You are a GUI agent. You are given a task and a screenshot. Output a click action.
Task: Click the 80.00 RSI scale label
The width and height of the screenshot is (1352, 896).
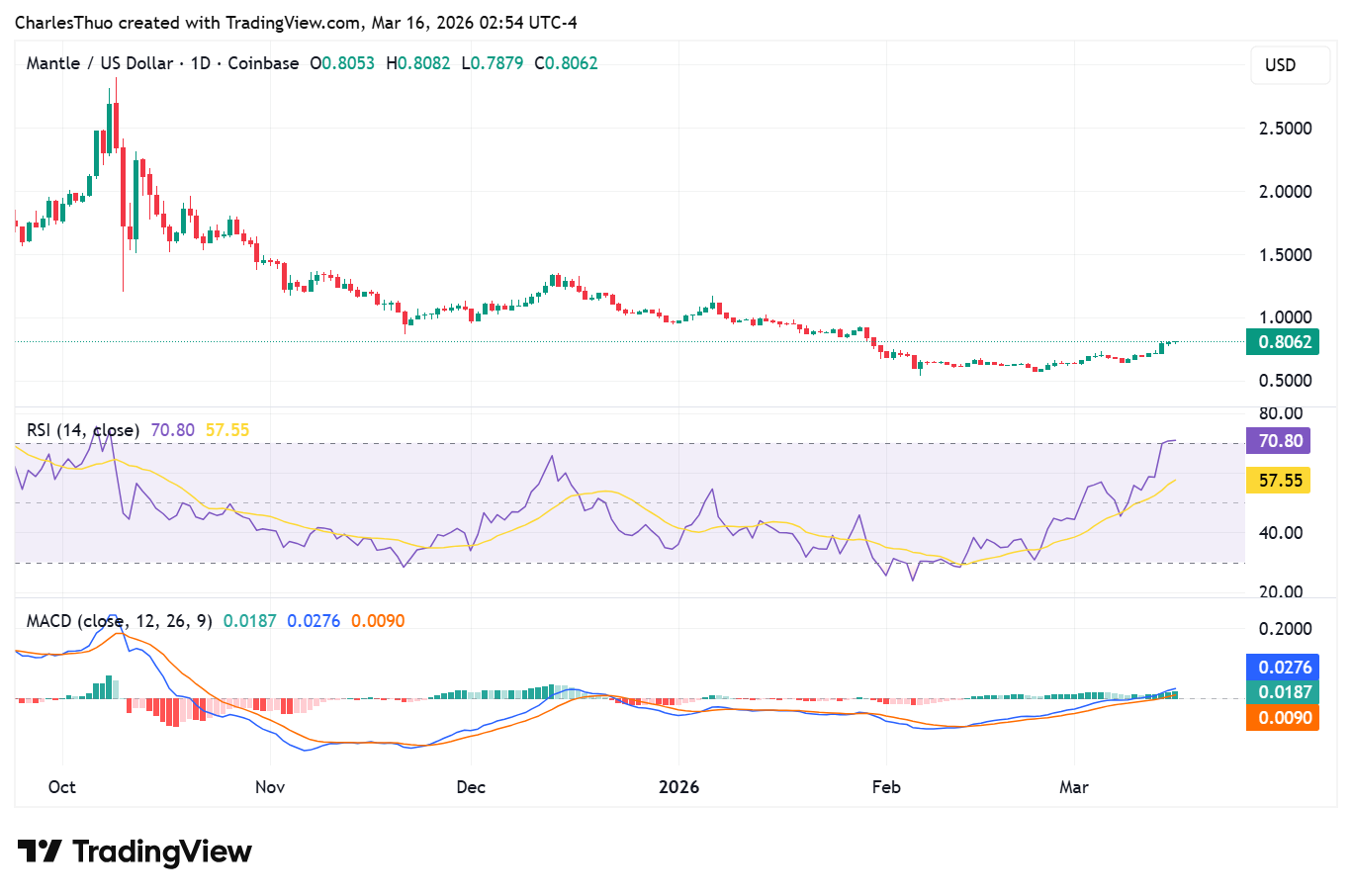1280,413
